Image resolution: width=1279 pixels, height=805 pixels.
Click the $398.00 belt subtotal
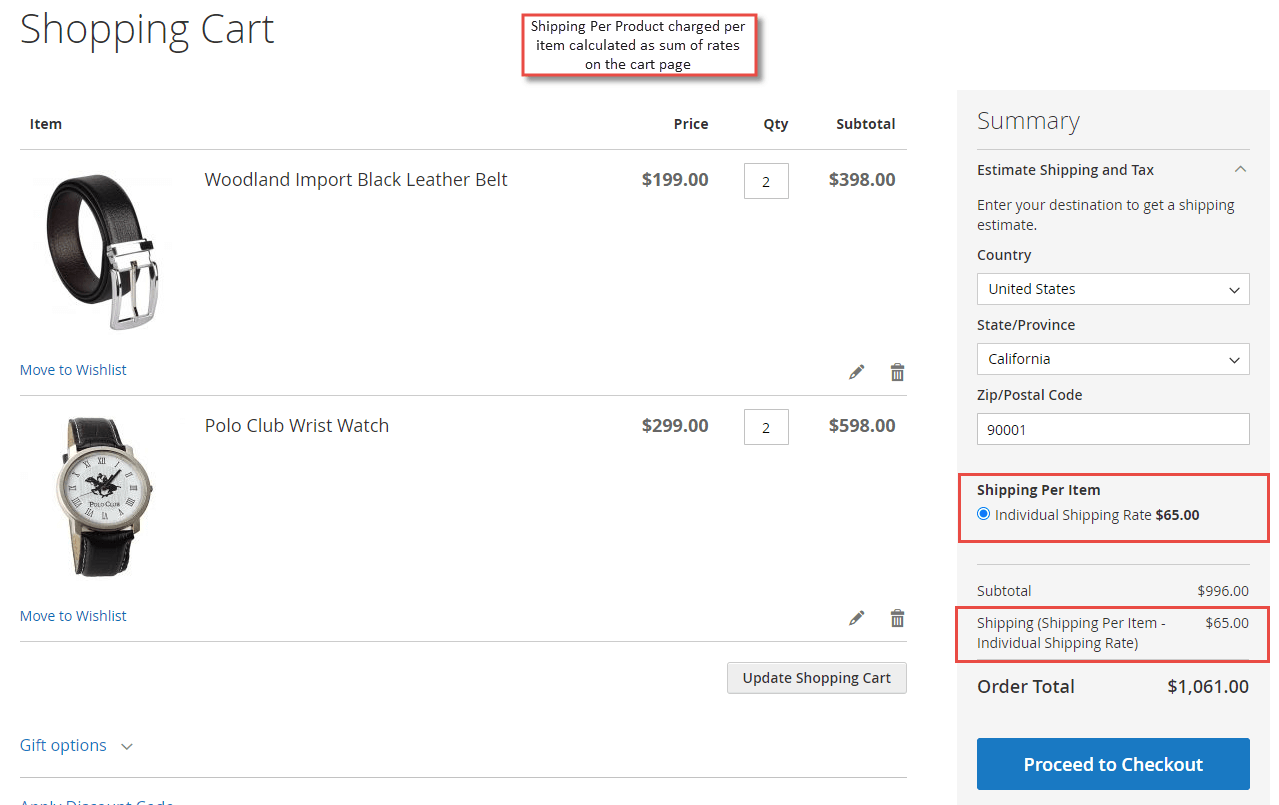[x=862, y=180]
